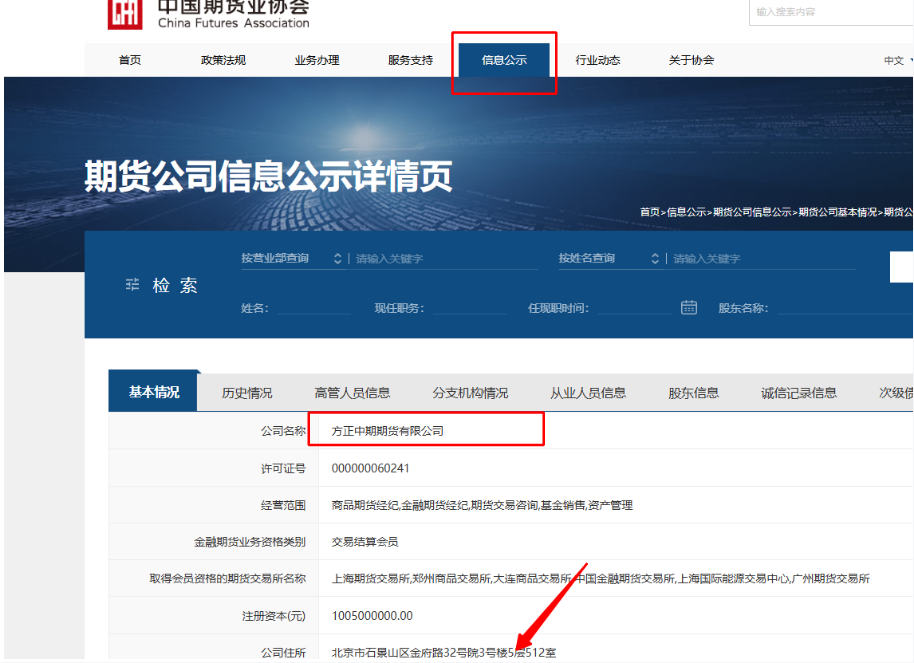Switch to the 高管人员信息 tab
The width and height of the screenshot is (914, 663).
(352, 393)
